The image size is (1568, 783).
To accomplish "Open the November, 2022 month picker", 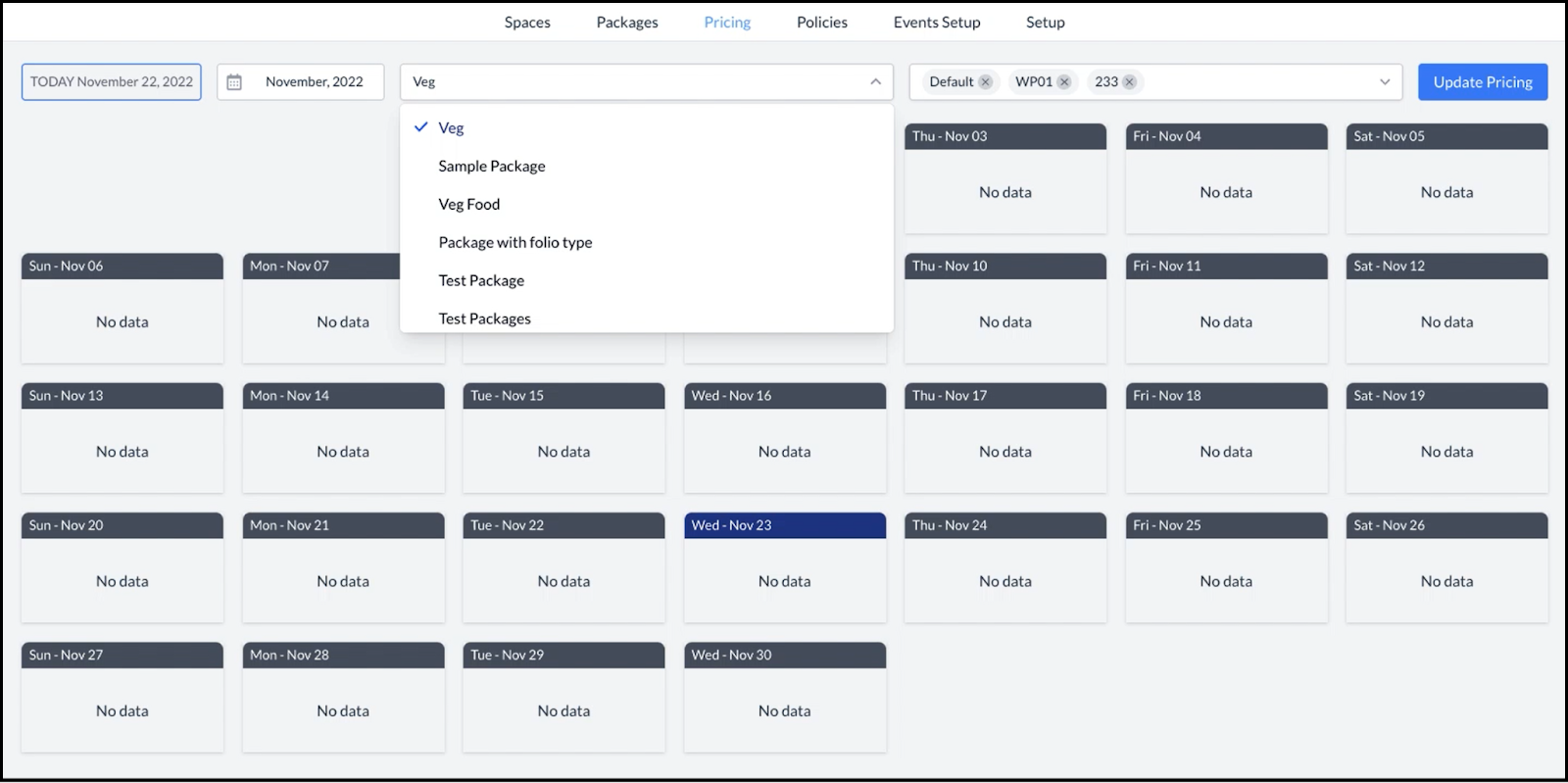I will pos(314,82).
